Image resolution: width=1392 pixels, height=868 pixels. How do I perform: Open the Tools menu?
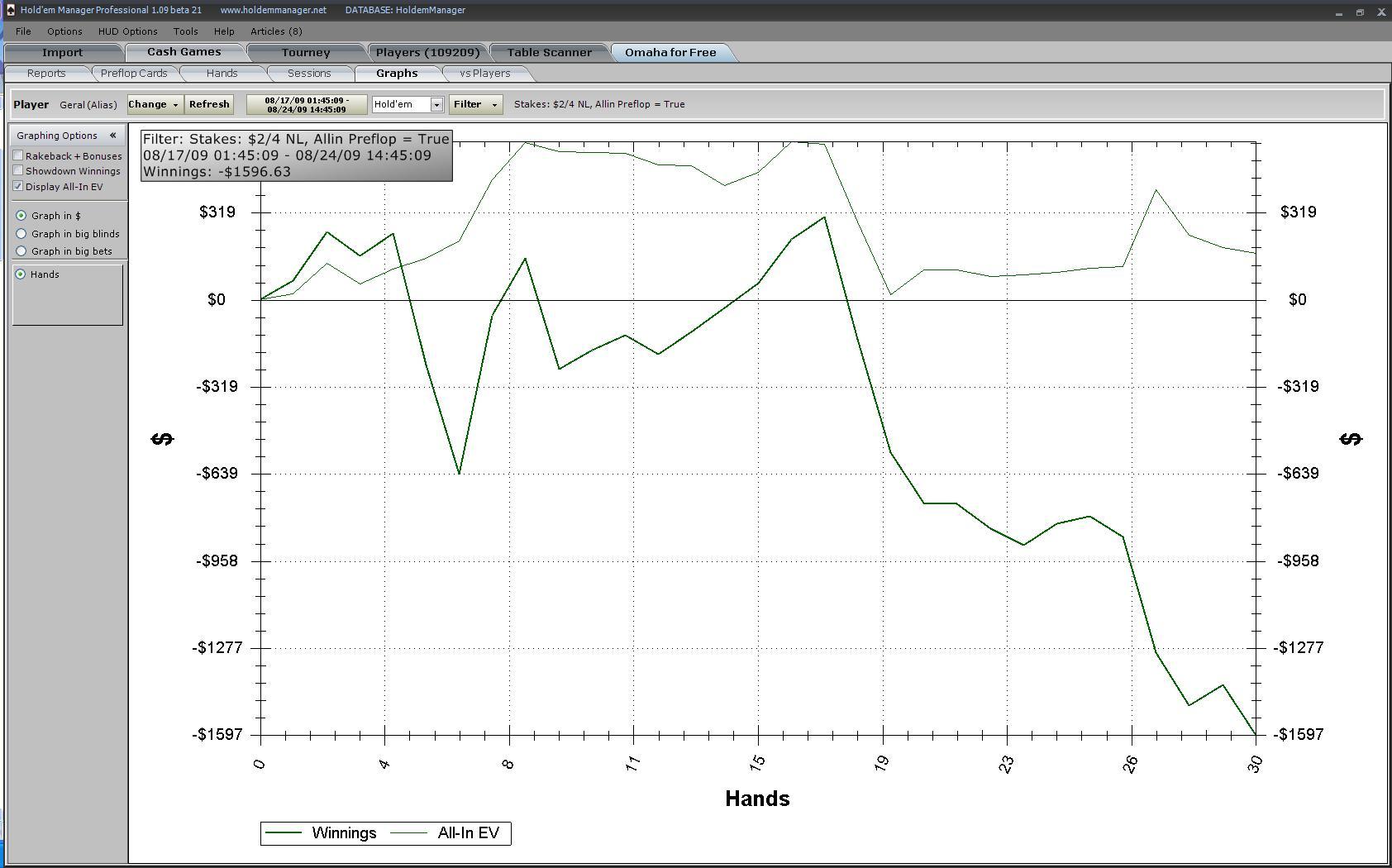[185, 31]
